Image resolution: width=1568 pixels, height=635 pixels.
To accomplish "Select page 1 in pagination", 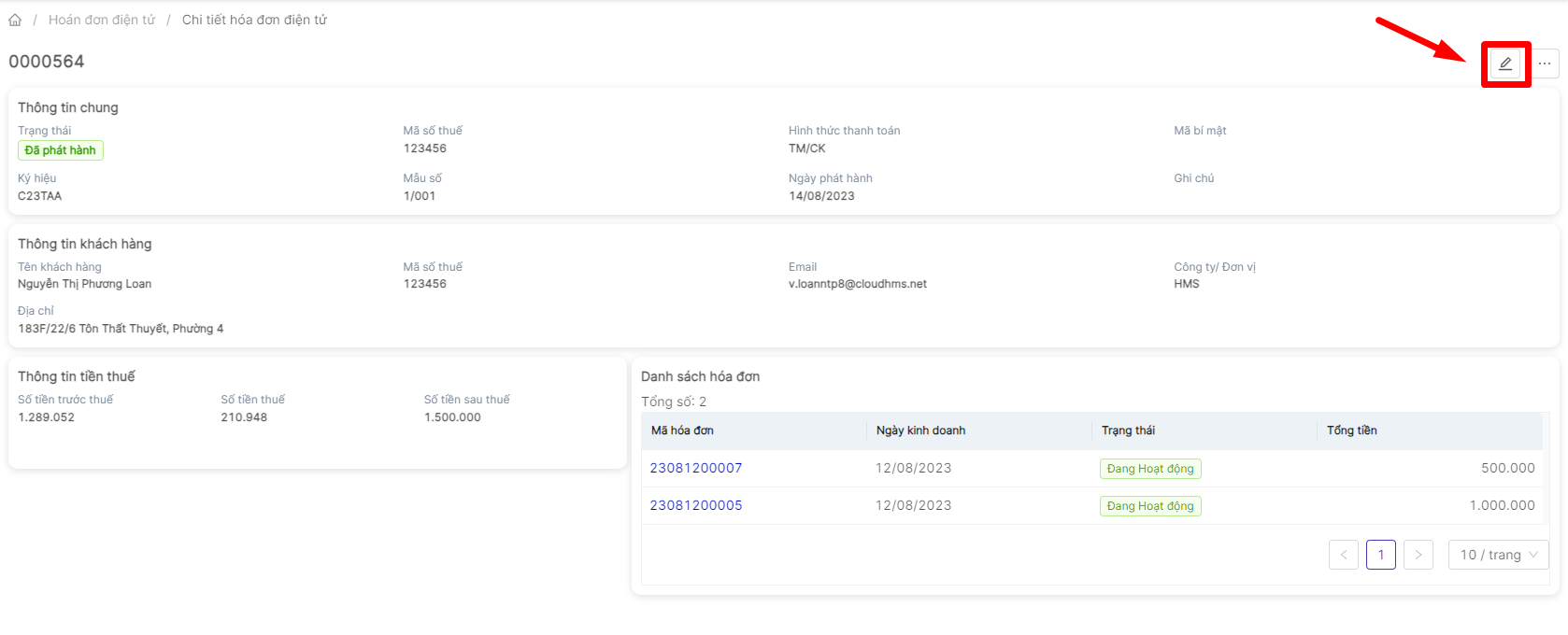I will (x=1380, y=555).
